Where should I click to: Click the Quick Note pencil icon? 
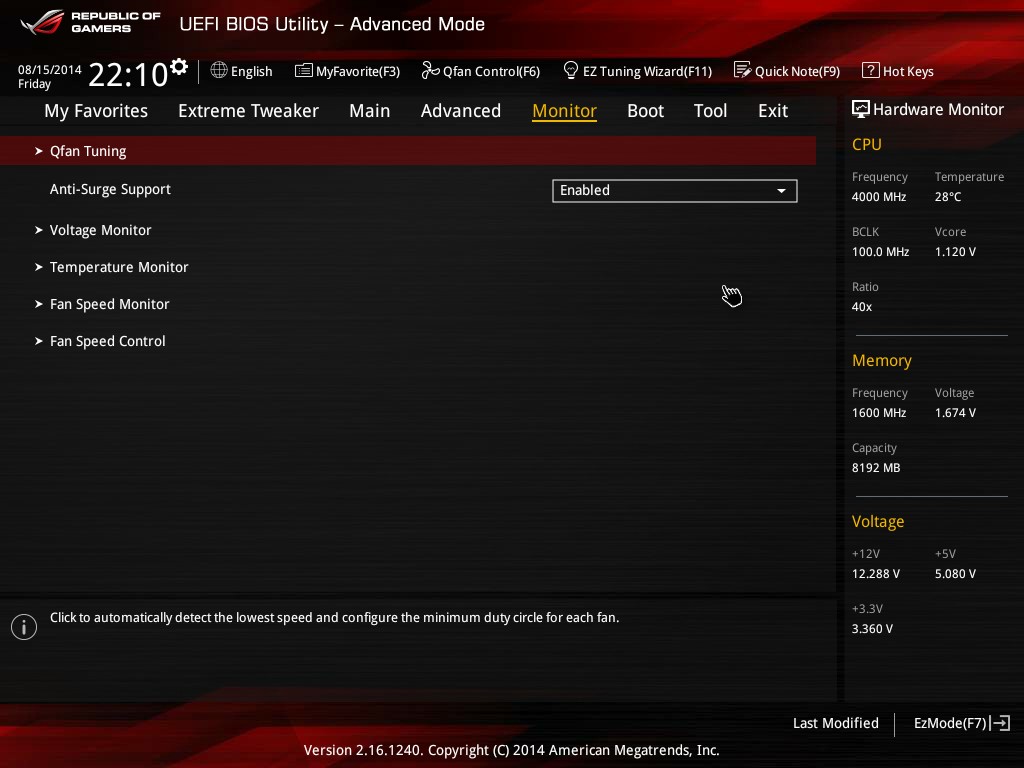click(x=743, y=70)
